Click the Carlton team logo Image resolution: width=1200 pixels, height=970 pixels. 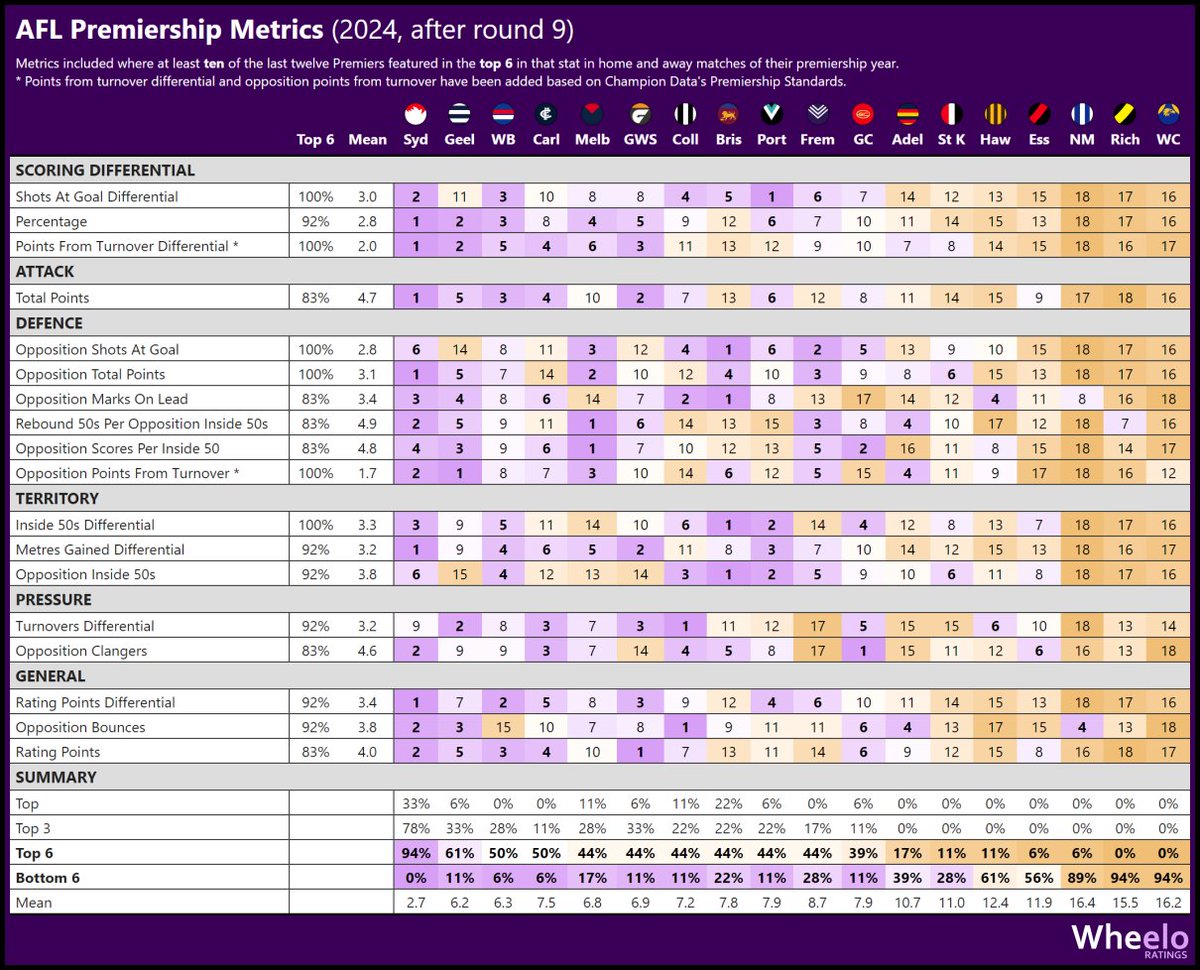coord(546,113)
